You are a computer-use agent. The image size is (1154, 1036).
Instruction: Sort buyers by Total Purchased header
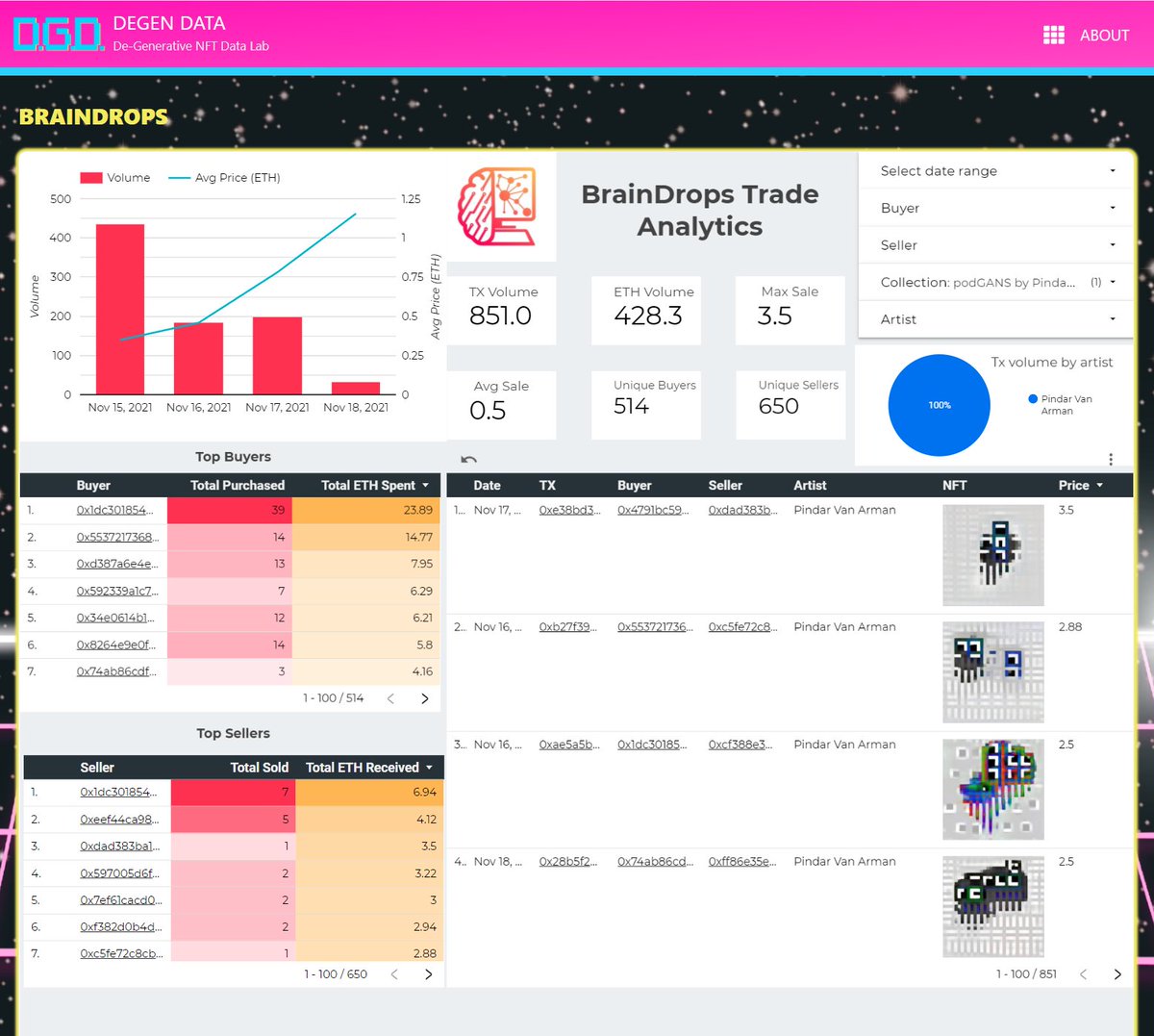tap(238, 486)
